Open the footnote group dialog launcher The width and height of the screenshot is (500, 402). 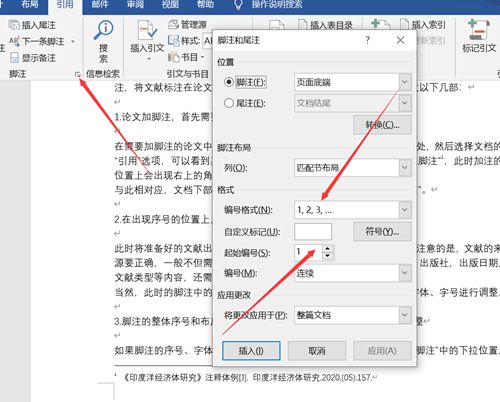click(x=78, y=75)
